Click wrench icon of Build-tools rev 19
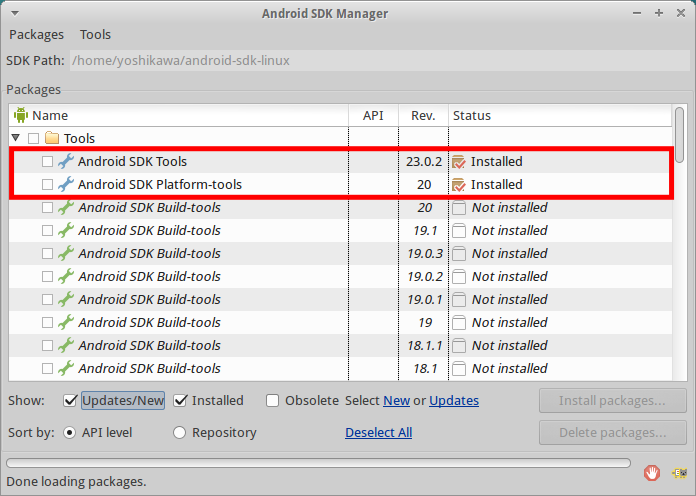The width and height of the screenshot is (696, 496). coord(66,323)
